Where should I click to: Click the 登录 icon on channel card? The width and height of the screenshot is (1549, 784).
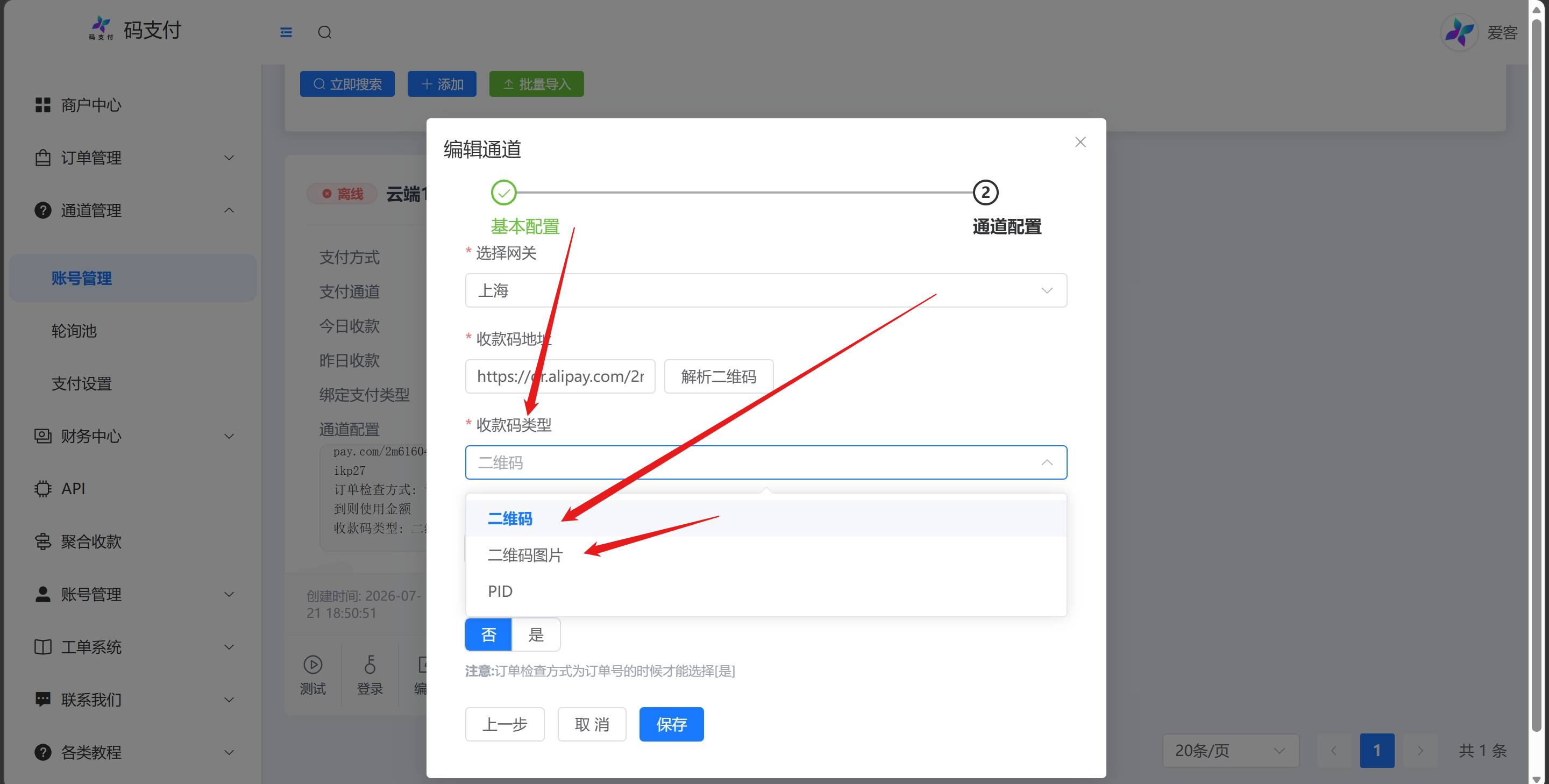370,664
